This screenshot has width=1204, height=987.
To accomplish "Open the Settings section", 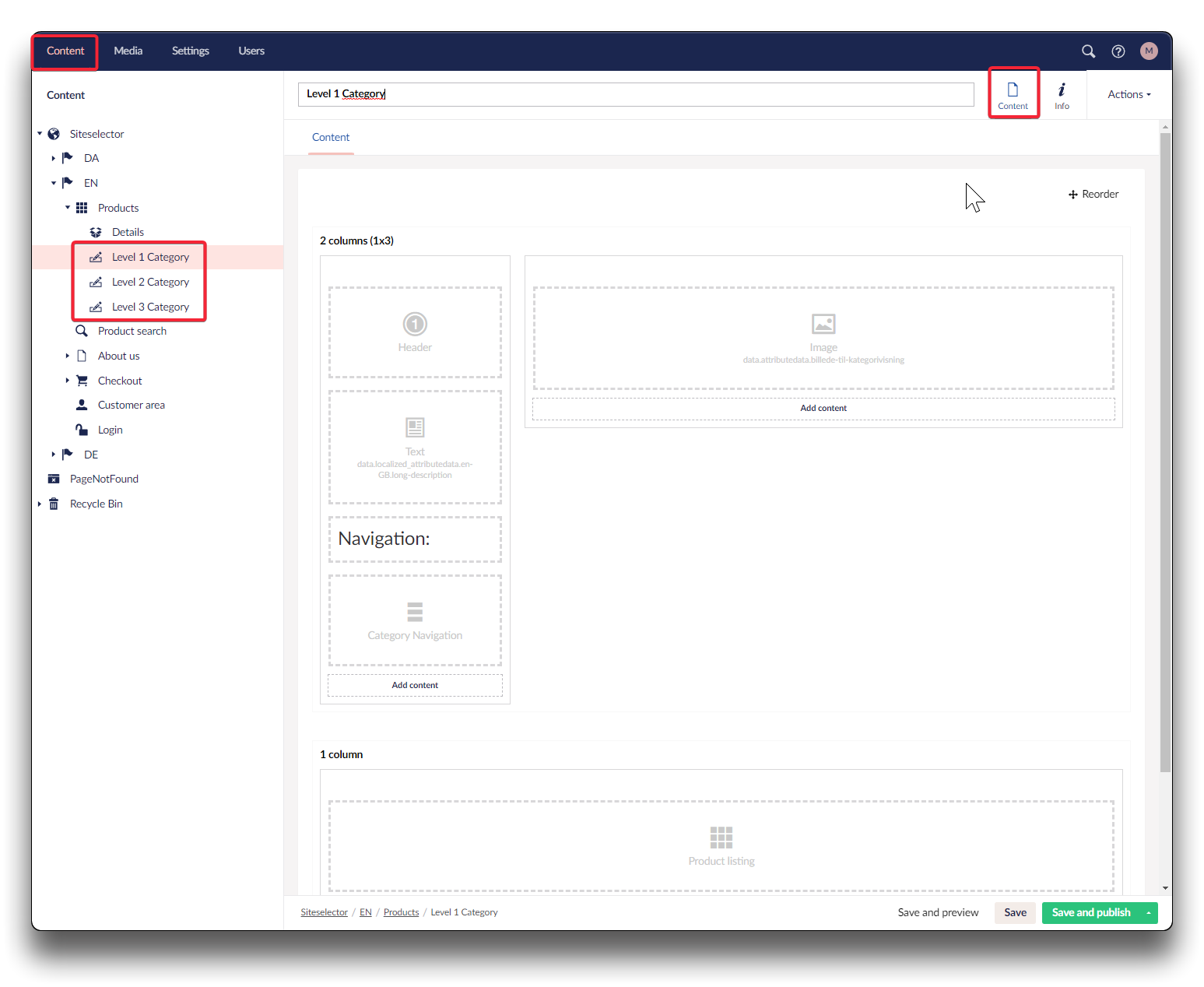I will (x=190, y=51).
